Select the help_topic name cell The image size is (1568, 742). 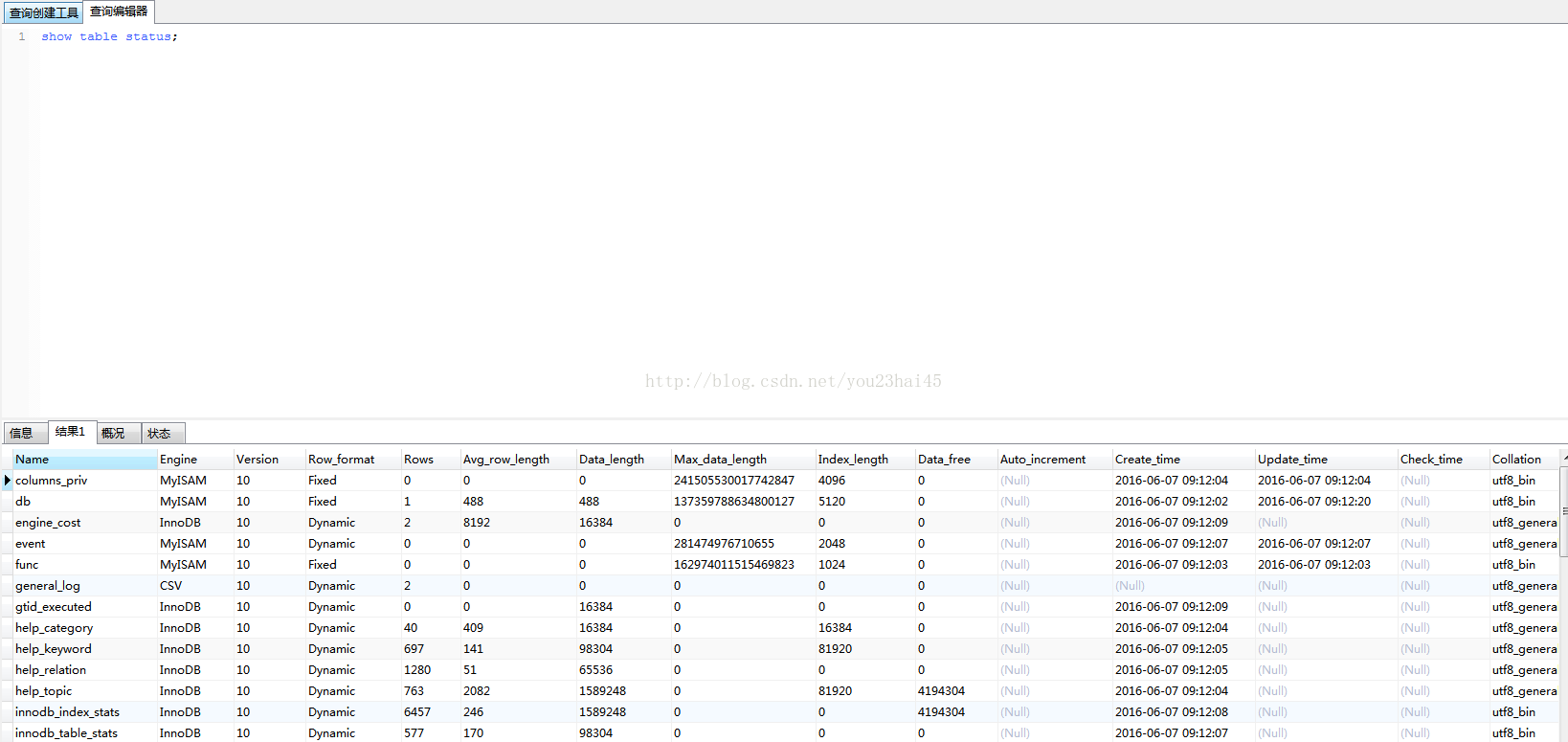pos(84,691)
